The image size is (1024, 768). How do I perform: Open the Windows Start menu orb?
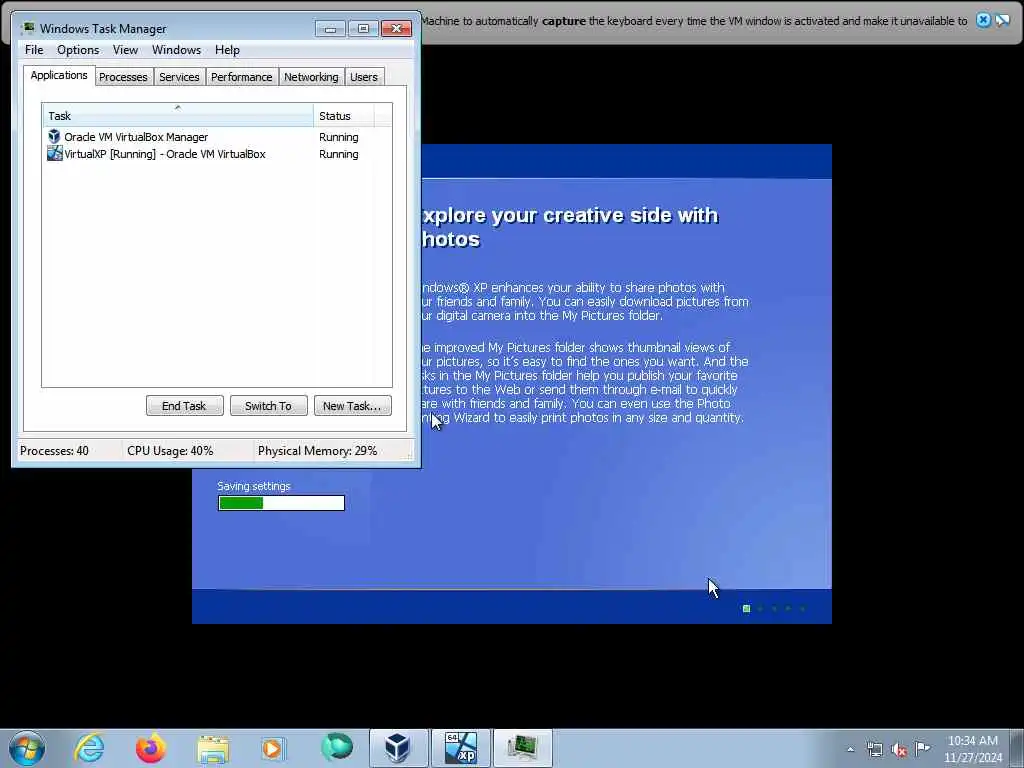tap(27, 748)
